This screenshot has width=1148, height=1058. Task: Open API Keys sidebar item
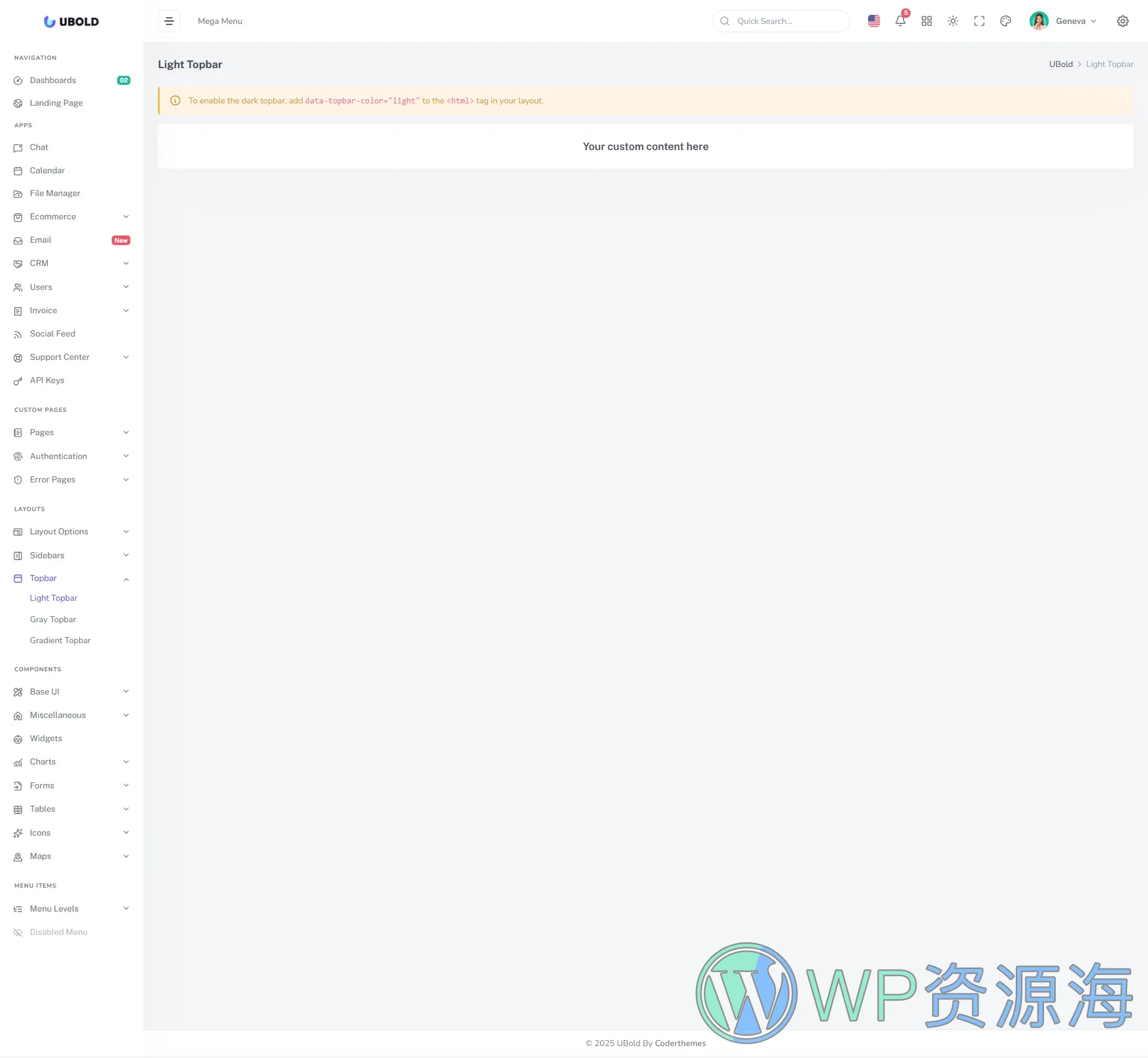[x=47, y=380]
